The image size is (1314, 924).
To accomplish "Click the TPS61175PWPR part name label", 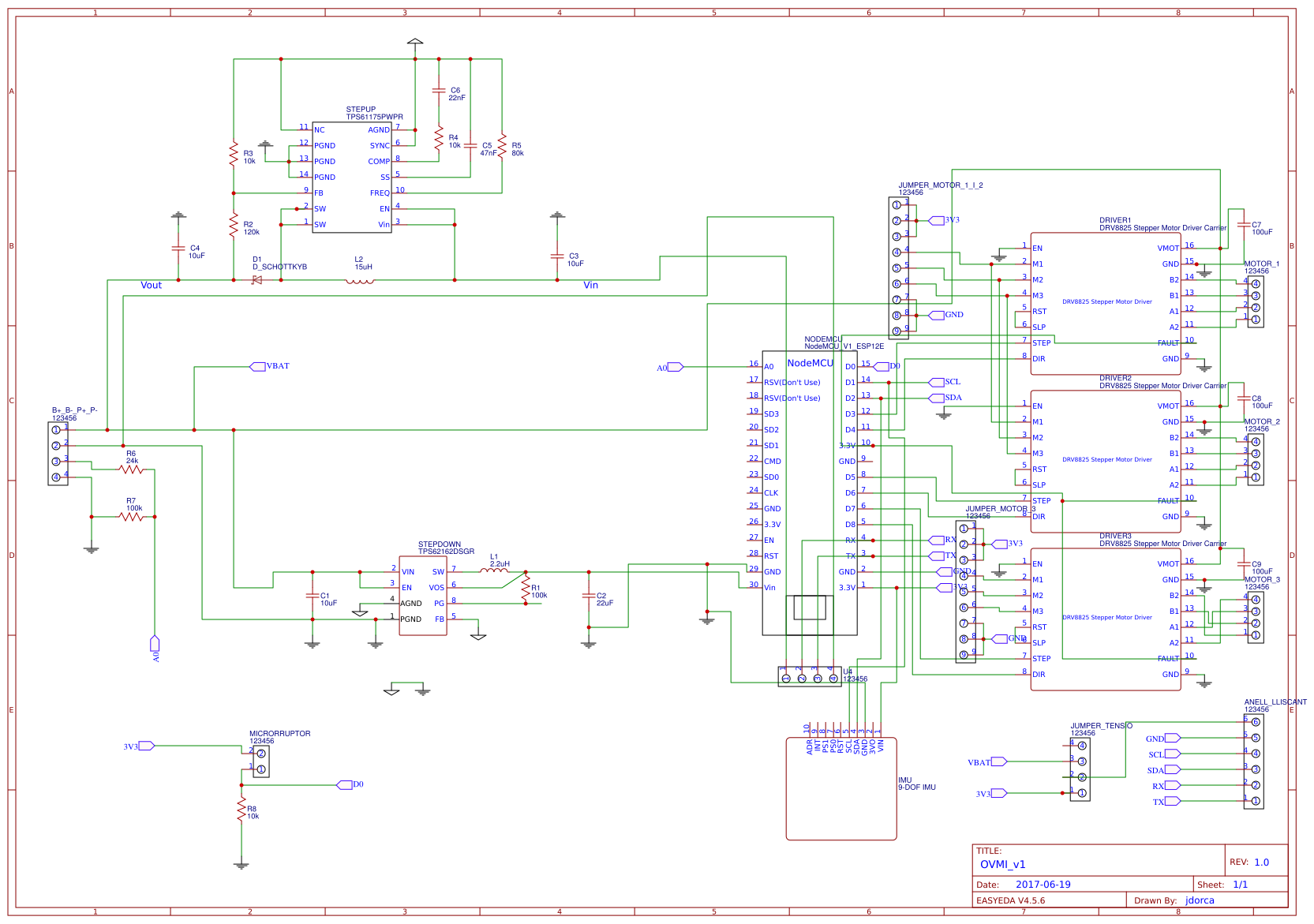I will (375, 117).
